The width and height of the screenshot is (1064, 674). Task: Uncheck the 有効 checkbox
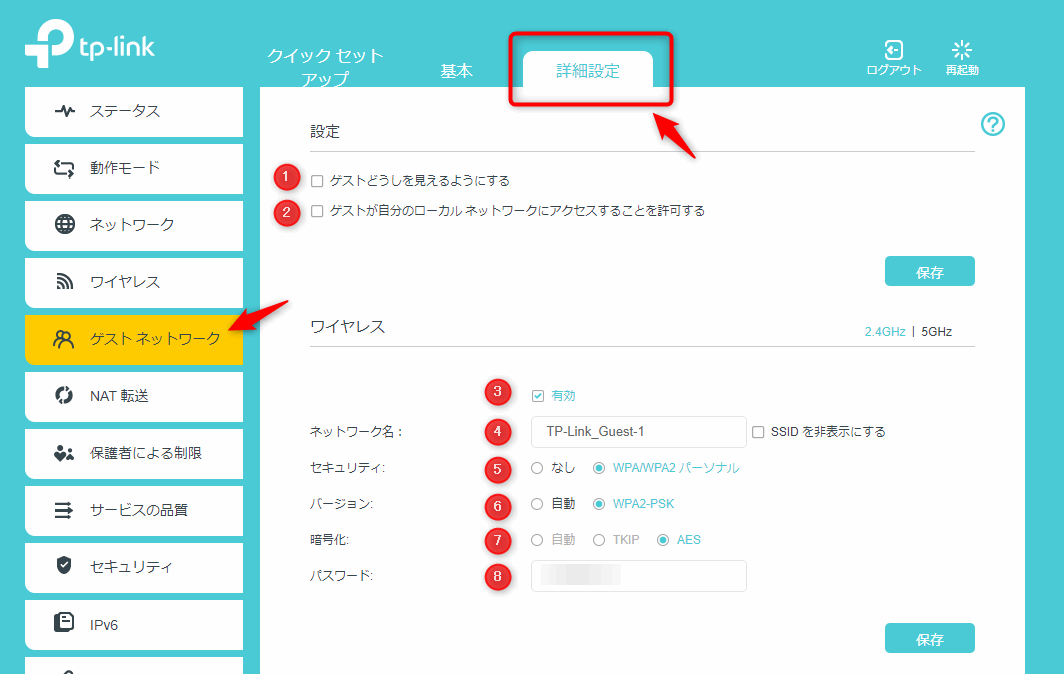(x=538, y=396)
